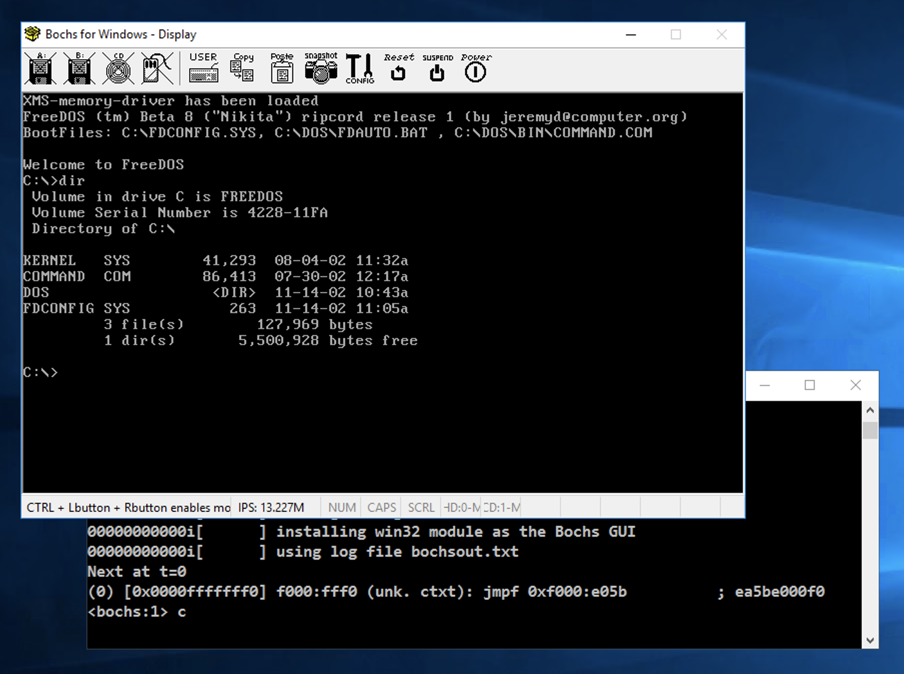The image size is (904, 674).
Task: Click the Power button icon
Action: coord(476,69)
